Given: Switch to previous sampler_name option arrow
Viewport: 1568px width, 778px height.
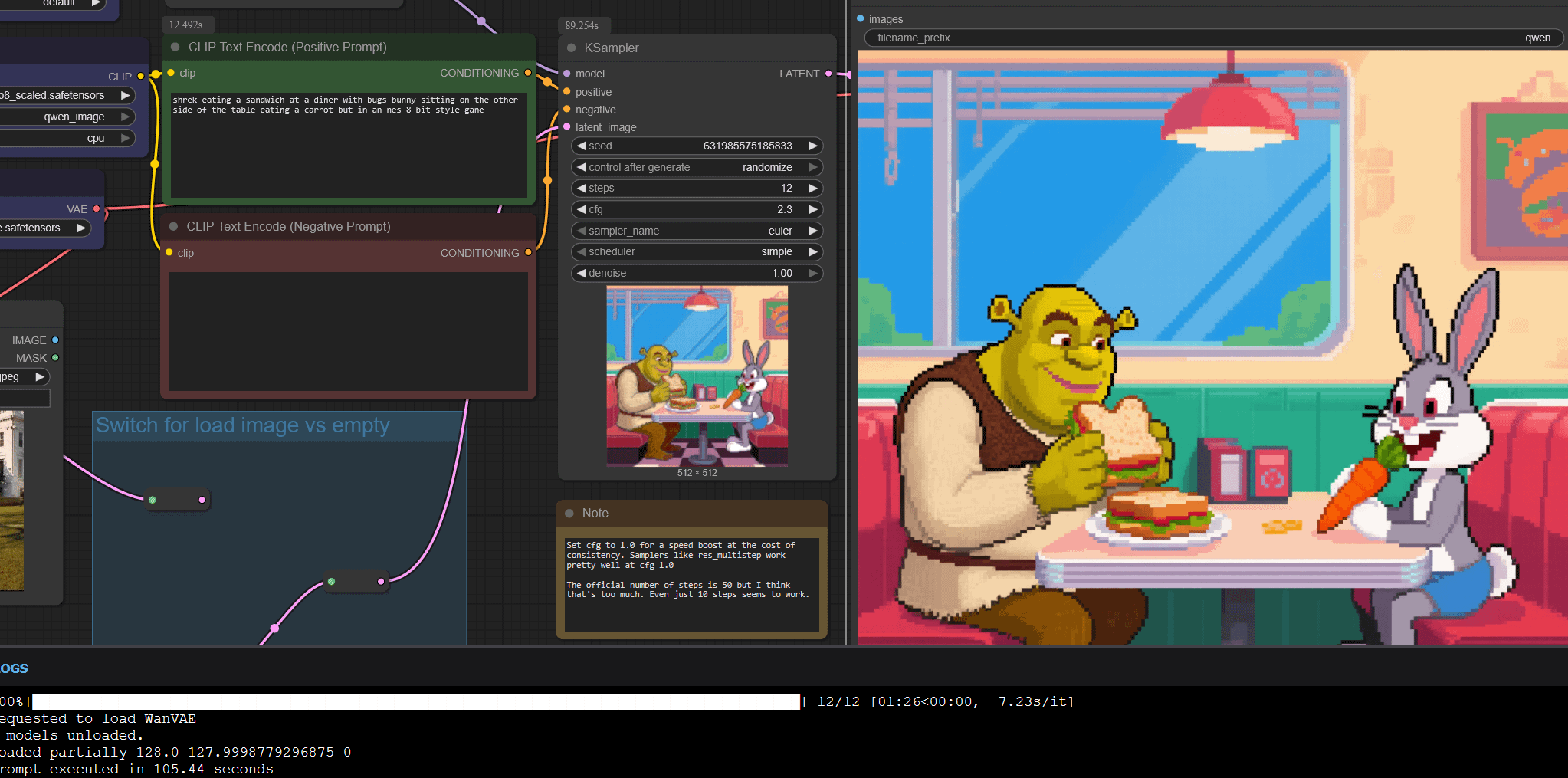Looking at the screenshot, I should (582, 231).
